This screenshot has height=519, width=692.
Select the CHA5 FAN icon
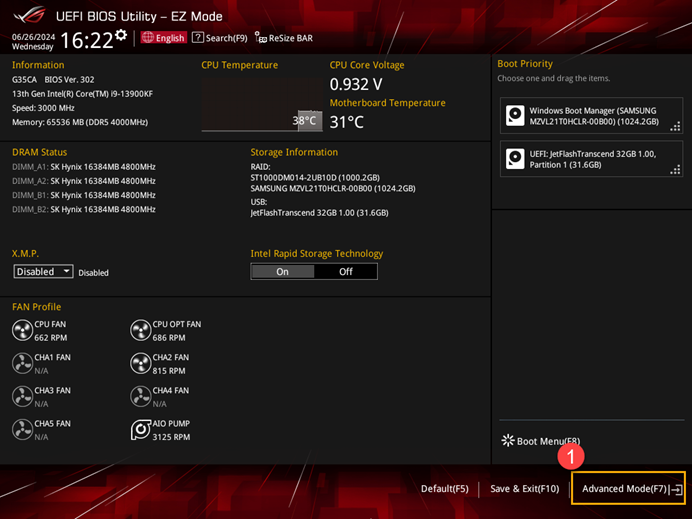[22, 430]
